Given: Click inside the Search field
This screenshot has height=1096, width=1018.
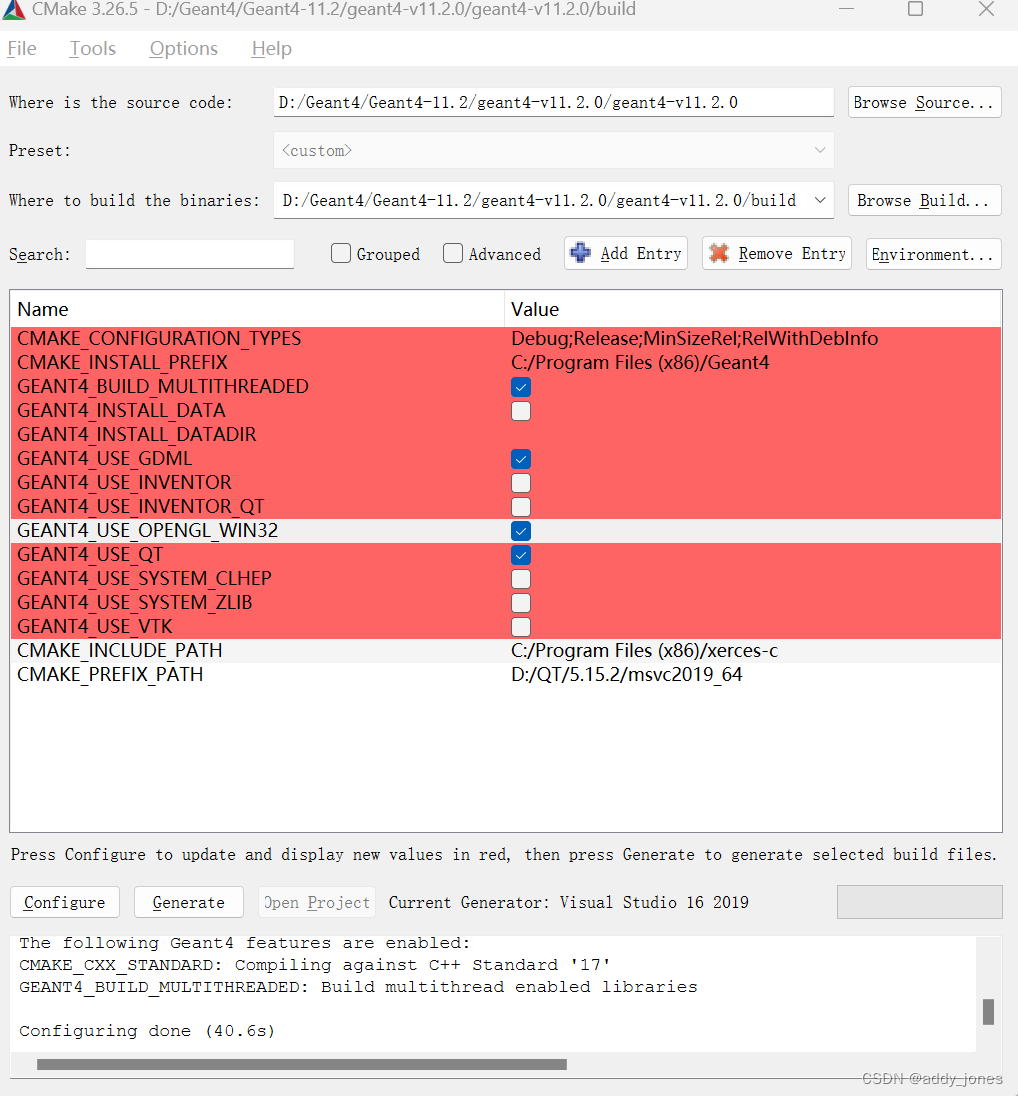Looking at the screenshot, I should click(x=189, y=254).
